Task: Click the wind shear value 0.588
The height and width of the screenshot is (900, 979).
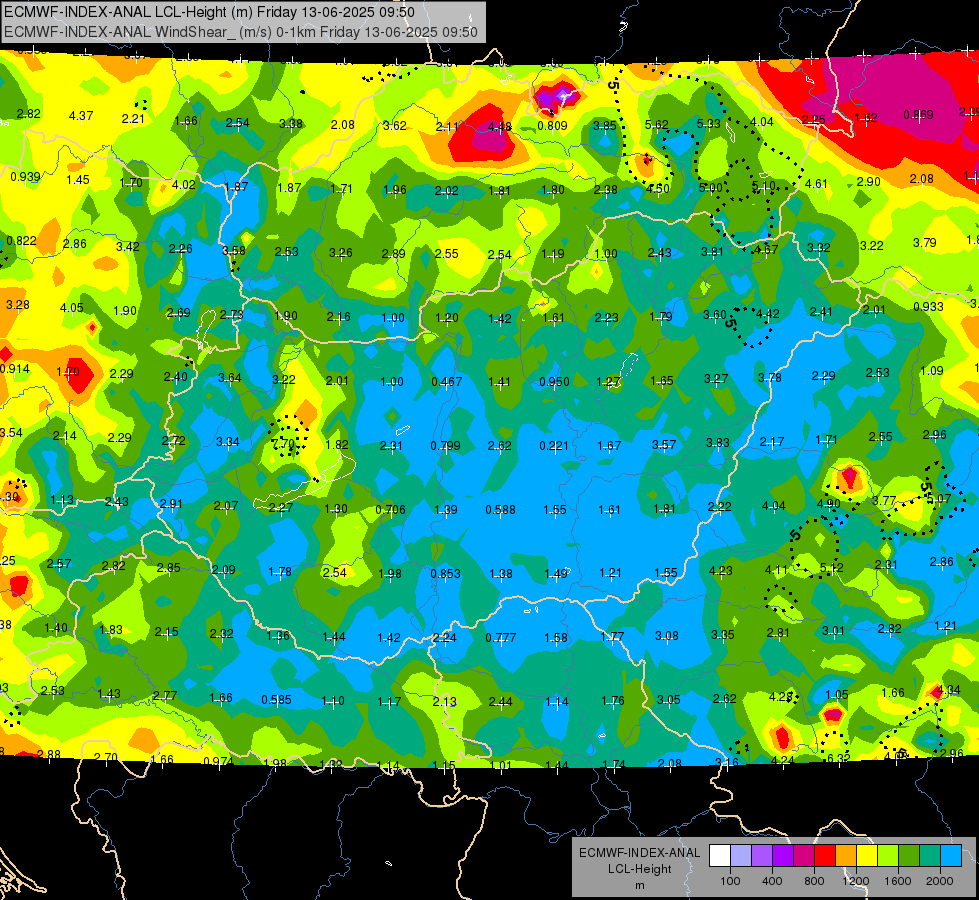Action: point(501,510)
